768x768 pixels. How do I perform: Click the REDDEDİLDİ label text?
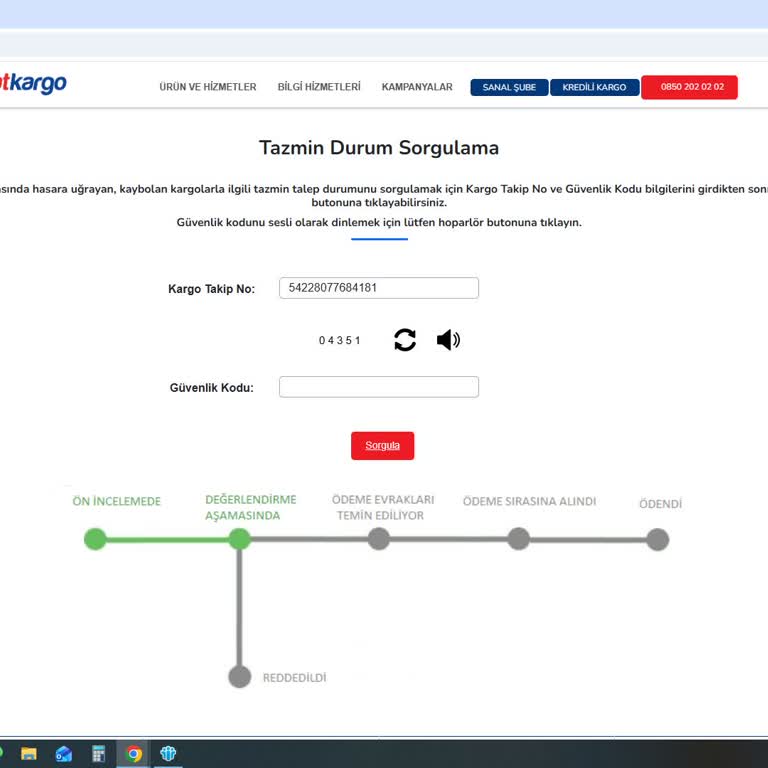[x=294, y=677]
